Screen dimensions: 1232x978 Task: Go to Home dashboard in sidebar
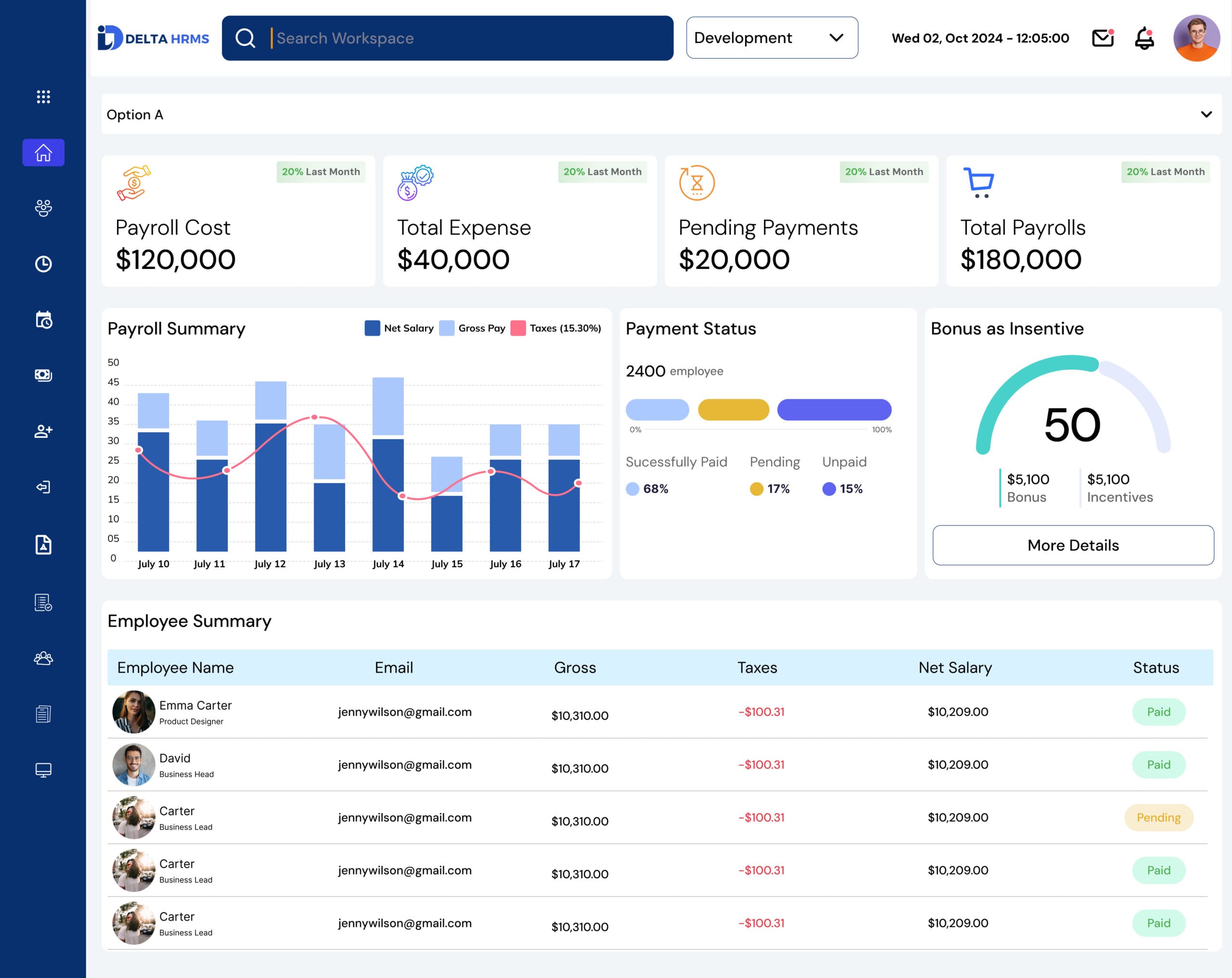tap(43, 153)
